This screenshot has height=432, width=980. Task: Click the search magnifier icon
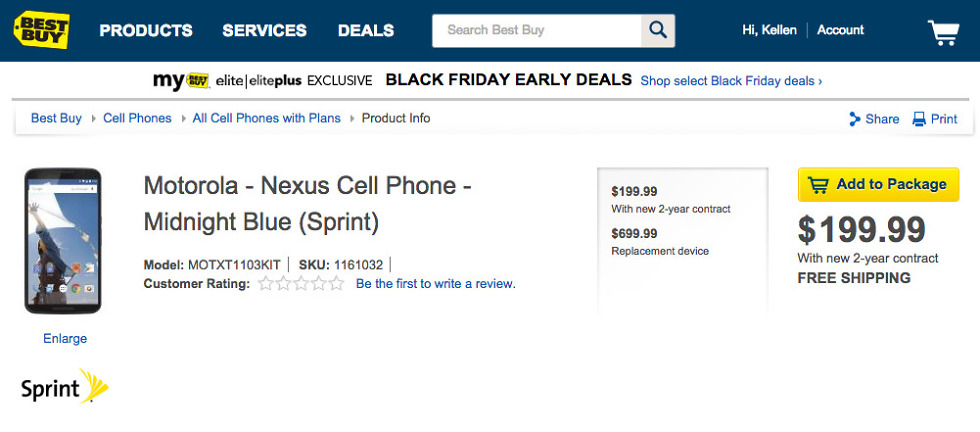[x=657, y=30]
